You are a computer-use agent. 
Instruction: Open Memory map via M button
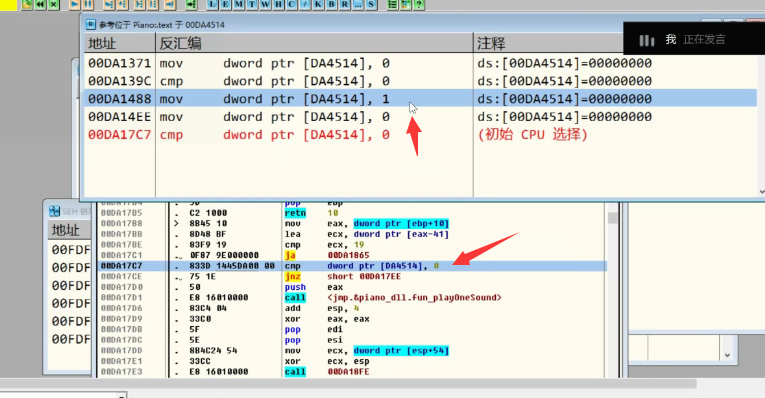239,4
